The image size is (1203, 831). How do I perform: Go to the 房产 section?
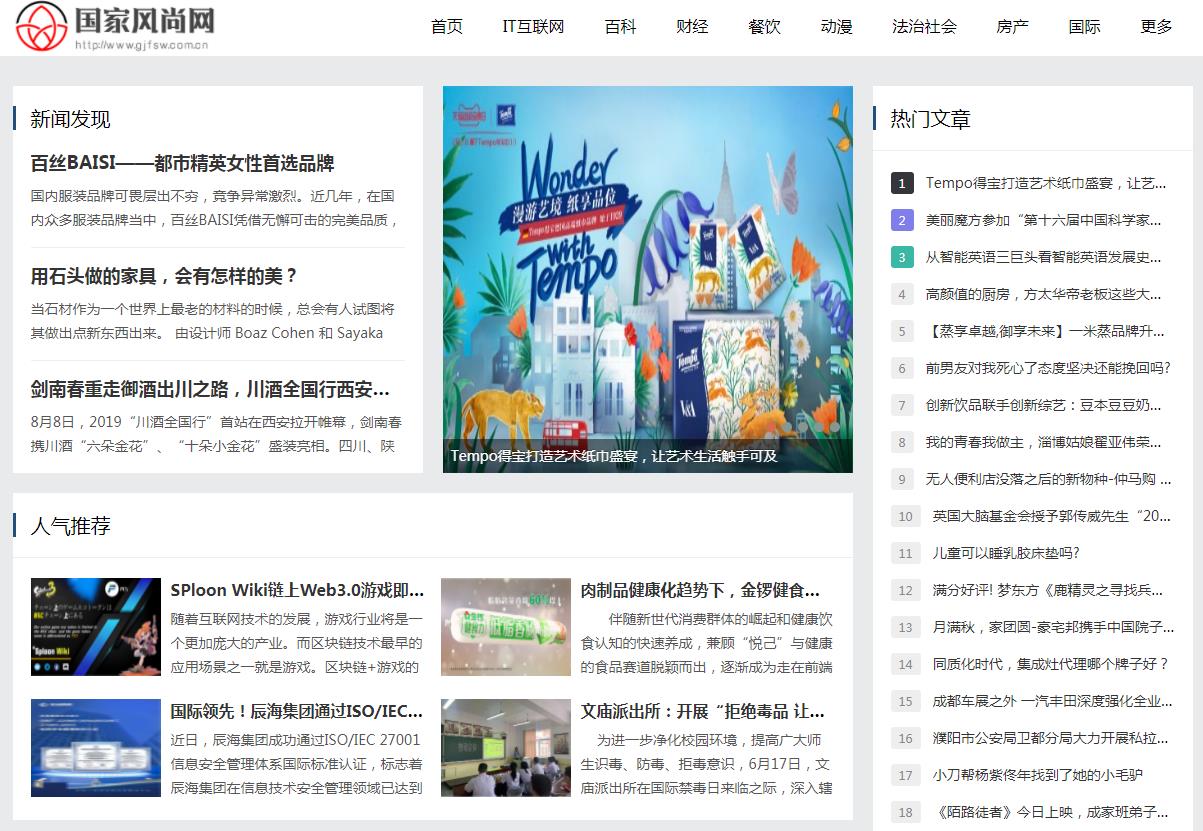(1012, 27)
